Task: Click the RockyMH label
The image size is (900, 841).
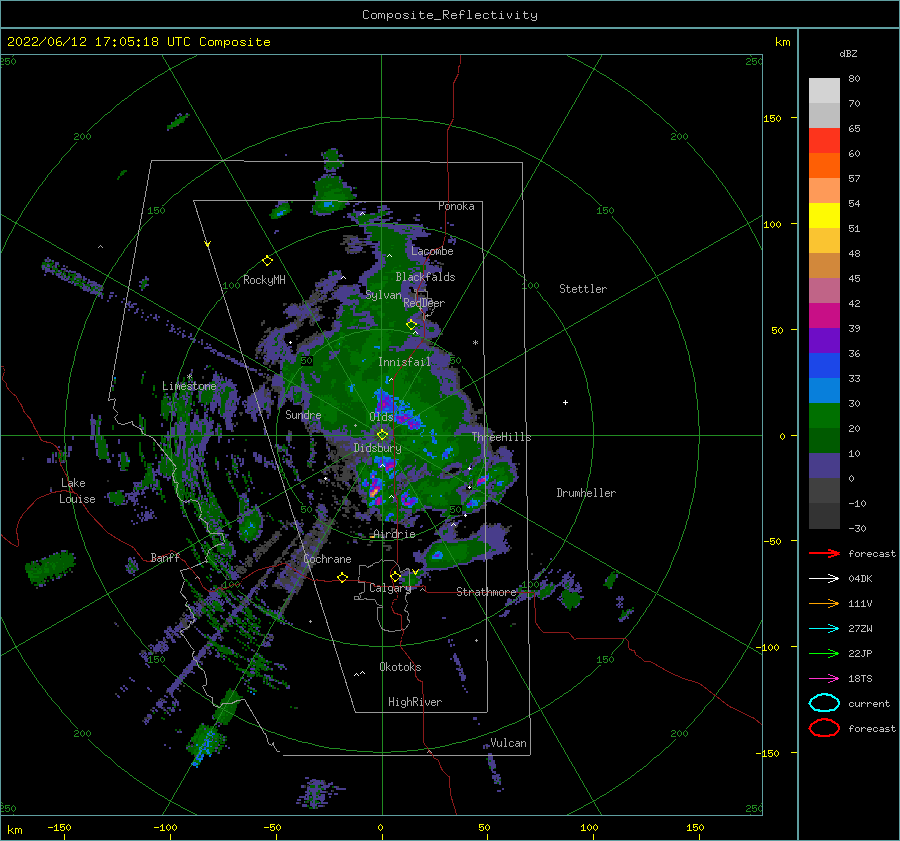Action: pyautogui.click(x=264, y=280)
